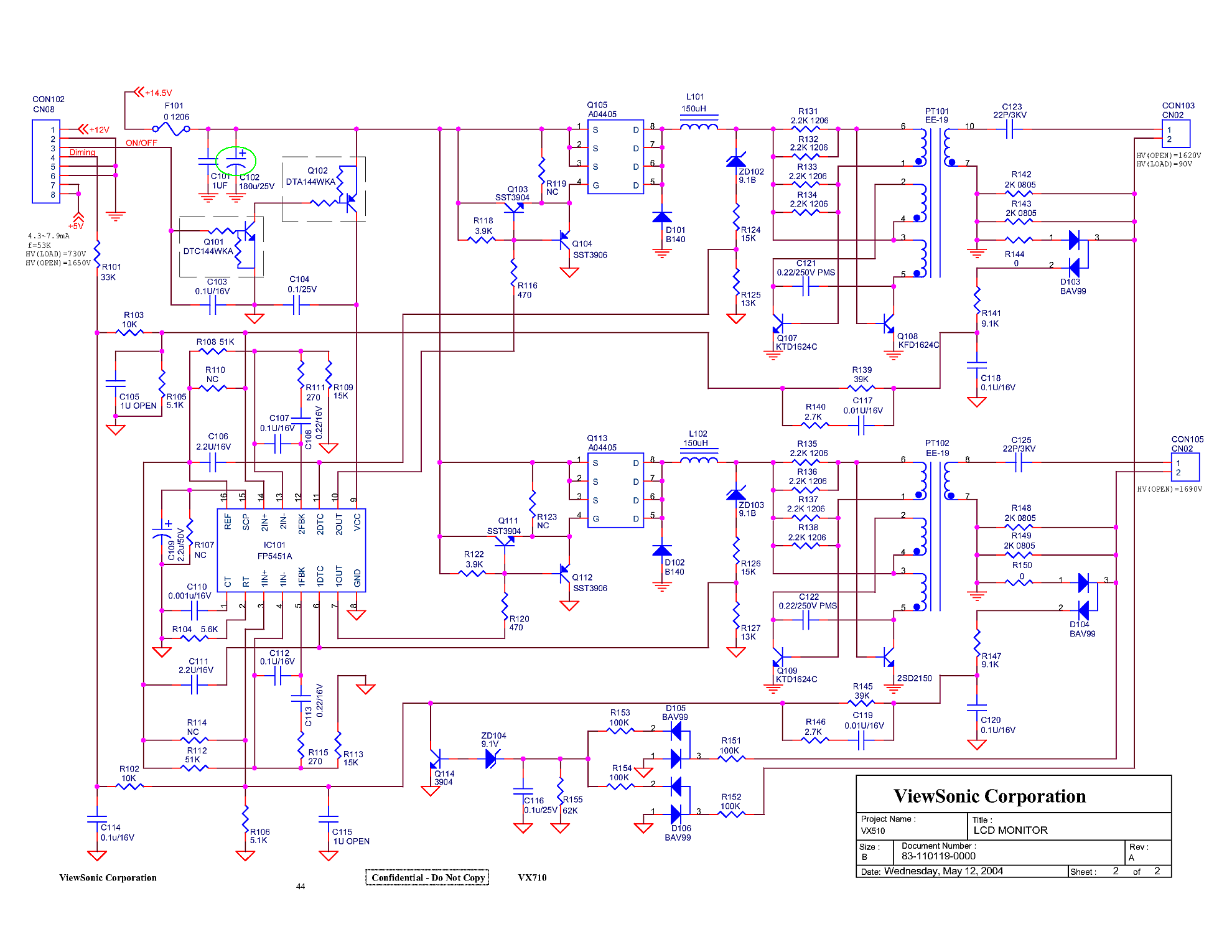Click the HV(OPEN)=1620V note
This screenshot has height=952, width=1232.
[x=1169, y=155]
